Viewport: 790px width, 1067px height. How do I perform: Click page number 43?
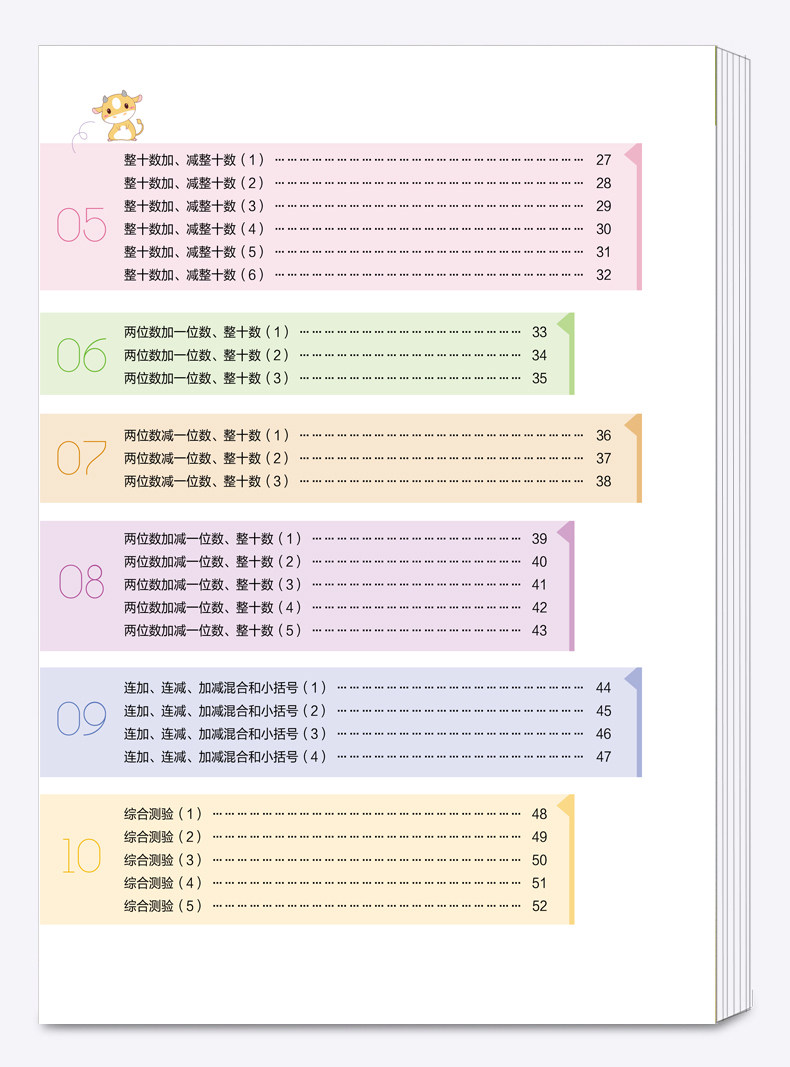539,631
